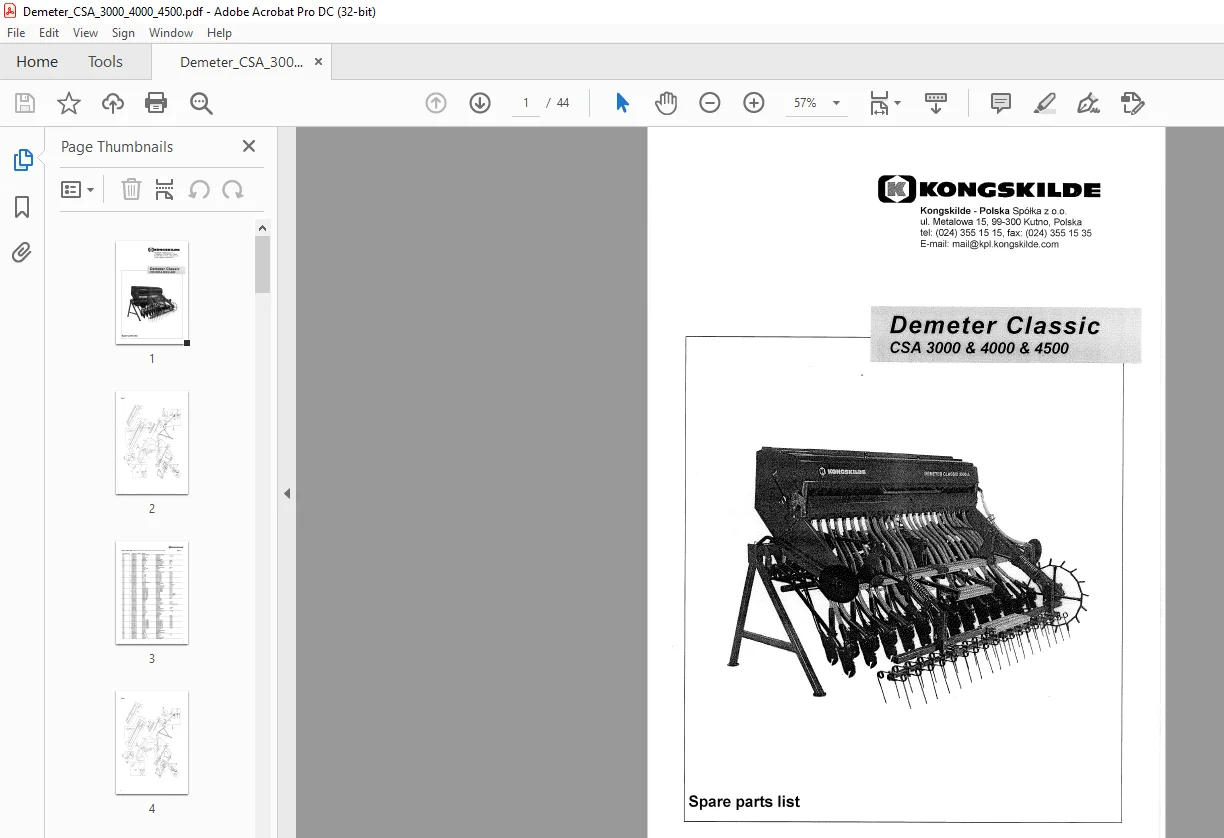Activate the hand pan tool
The height and width of the screenshot is (838, 1224).
[666, 103]
